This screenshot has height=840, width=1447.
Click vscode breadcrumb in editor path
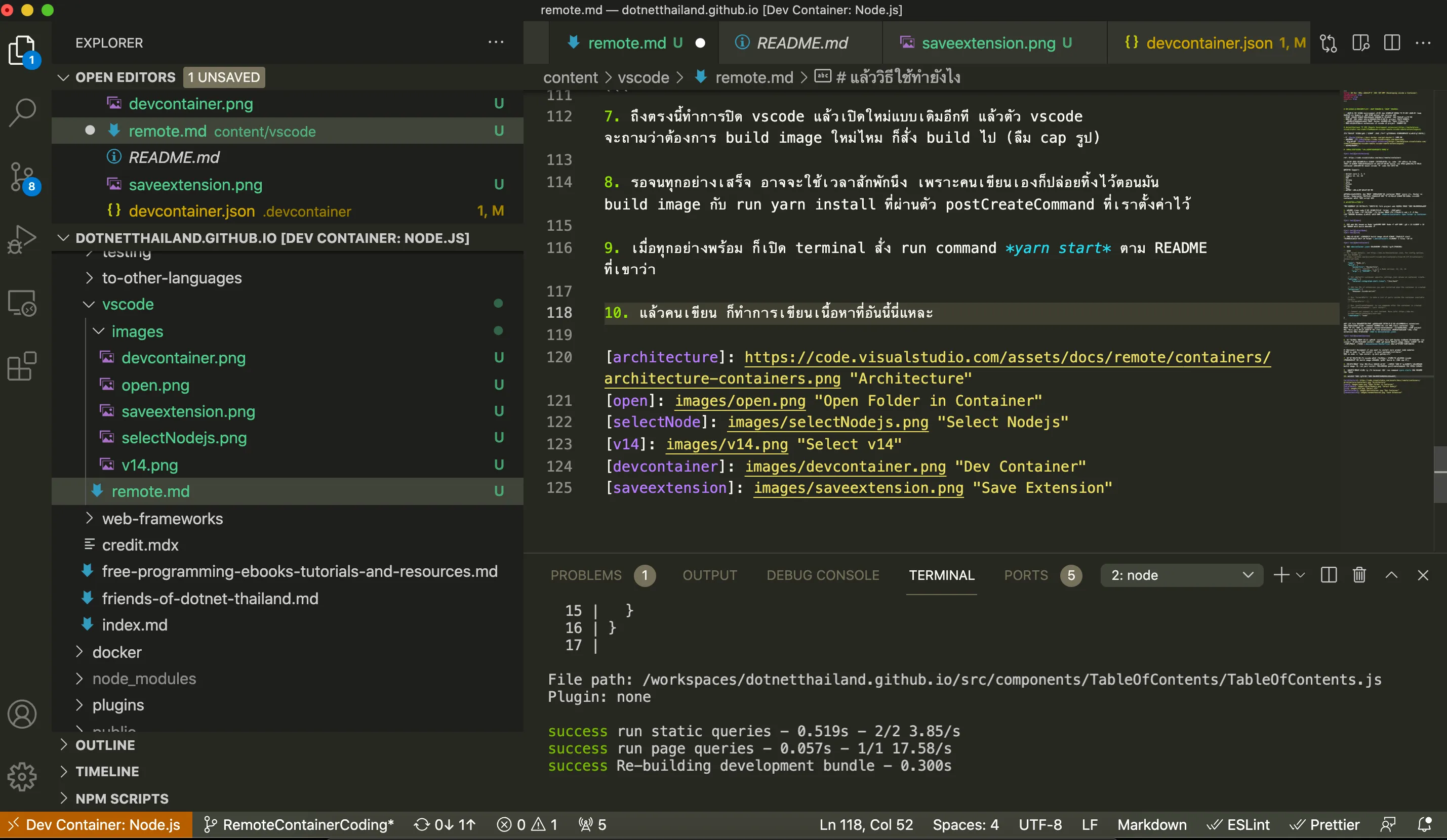coord(643,77)
